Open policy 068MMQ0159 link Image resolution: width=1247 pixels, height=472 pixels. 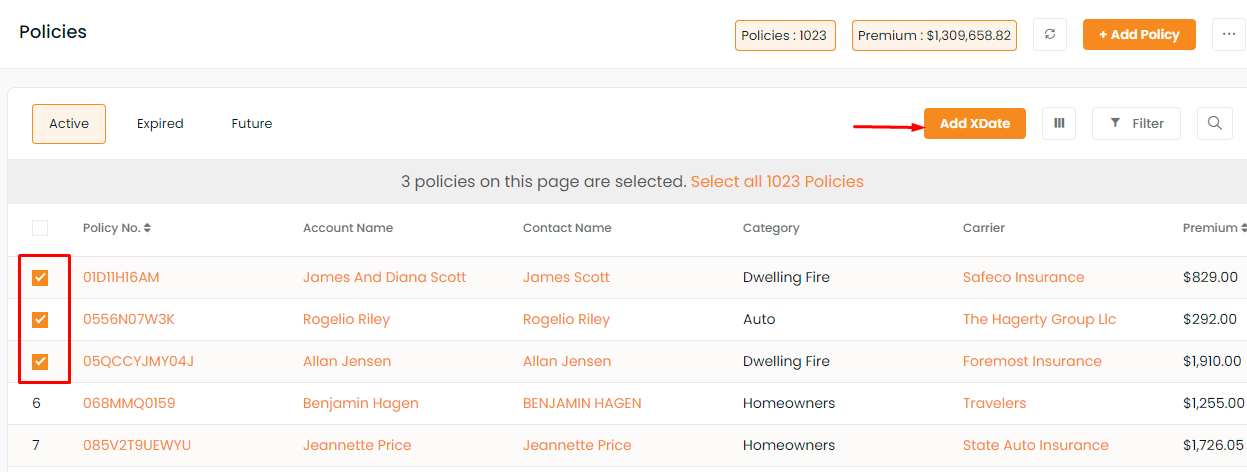tap(129, 403)
